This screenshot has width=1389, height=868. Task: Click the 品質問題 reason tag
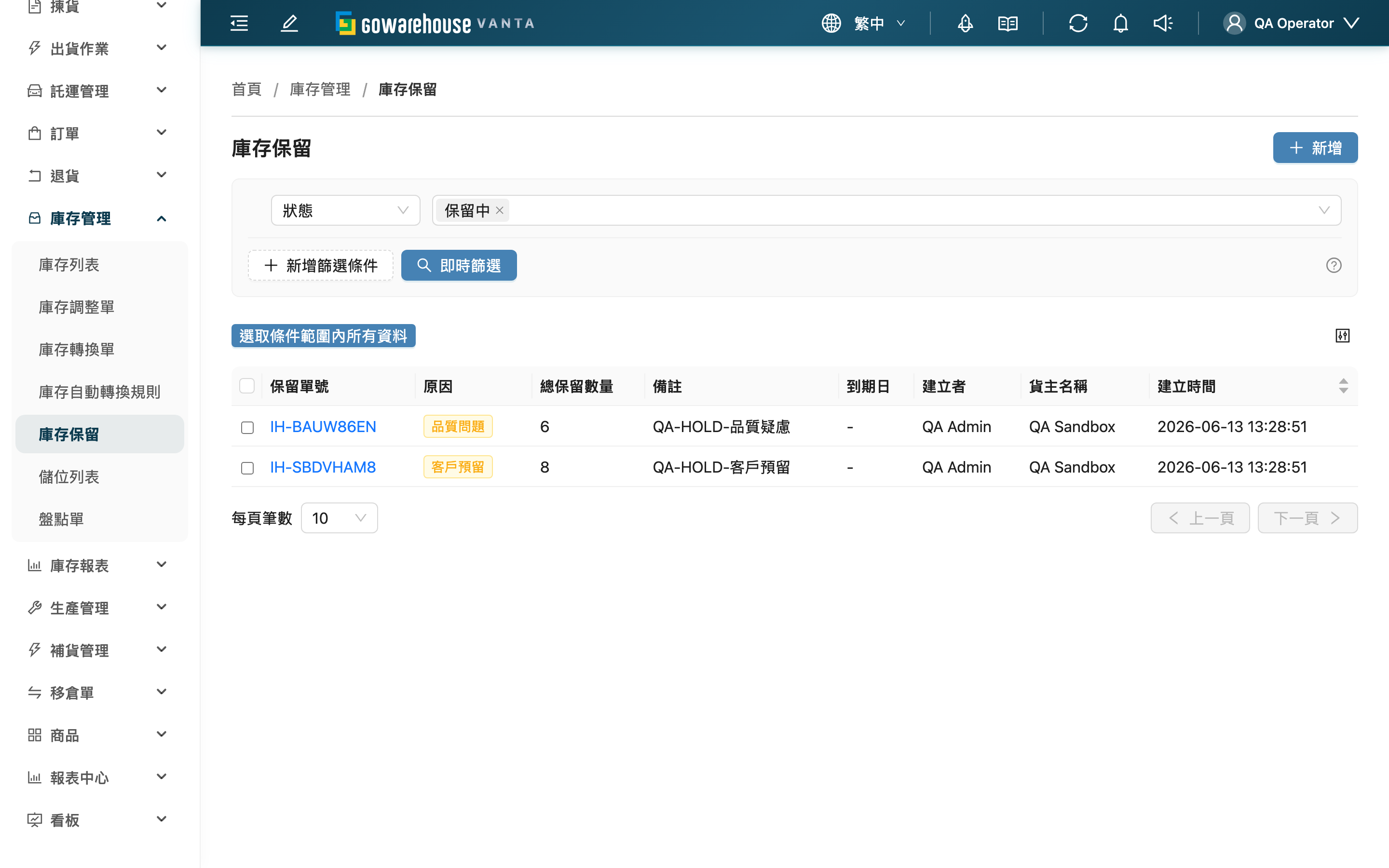click(458, 427)
